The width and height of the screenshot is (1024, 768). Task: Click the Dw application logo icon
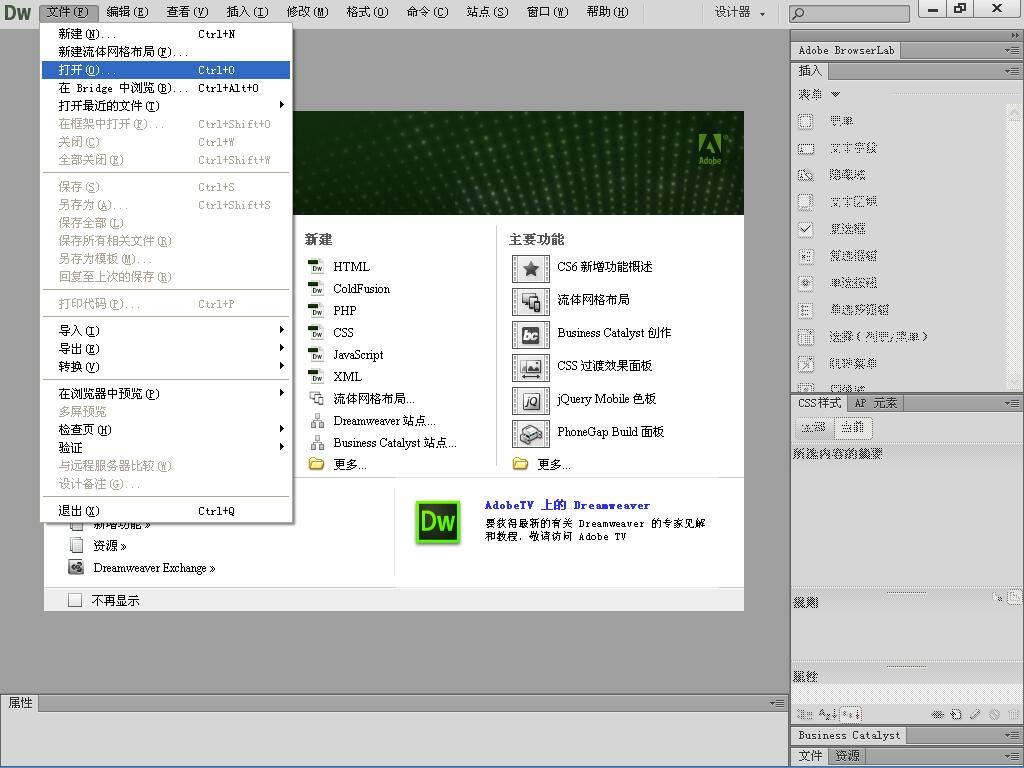17,12
